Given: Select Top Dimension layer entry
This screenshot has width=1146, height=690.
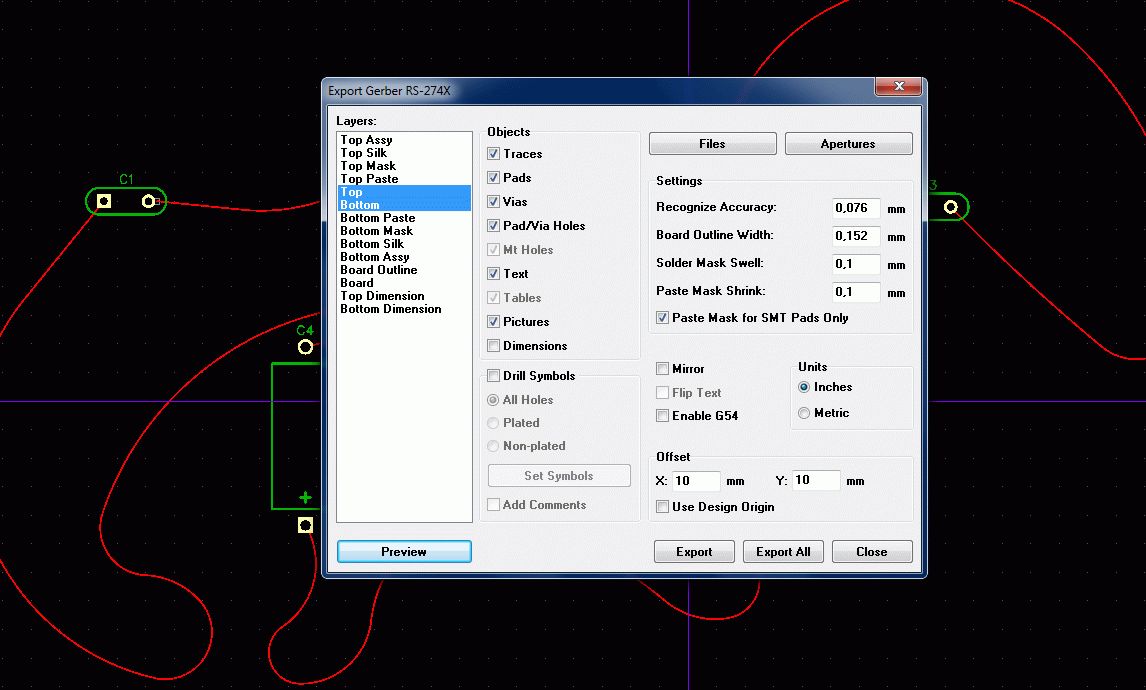Looking at the screenshot, I should tap(382, 296).
